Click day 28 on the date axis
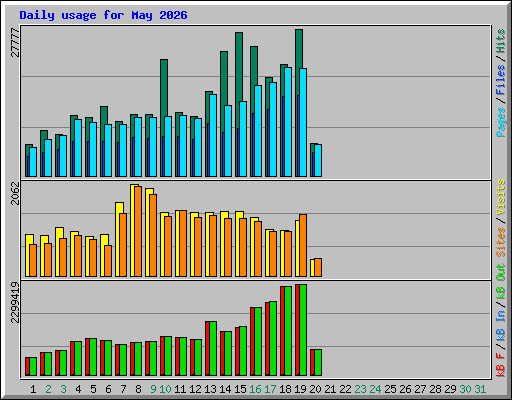This screenshot has width=512, height=400. click(x=435, y=389)
